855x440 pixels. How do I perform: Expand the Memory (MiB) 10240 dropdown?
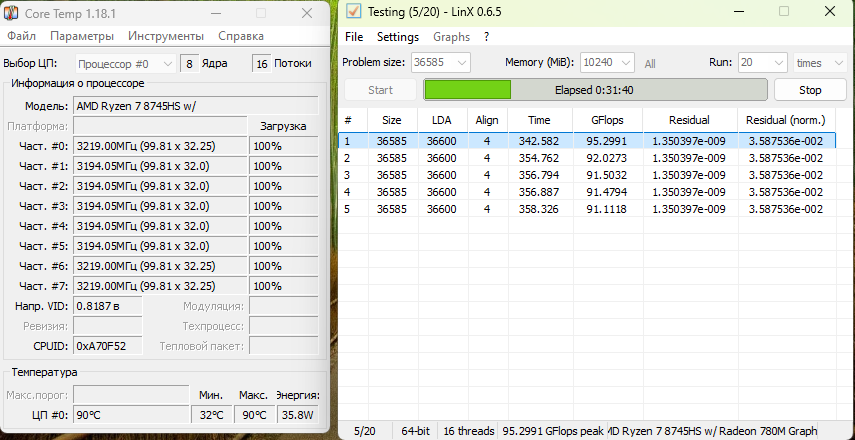point(607,63)
